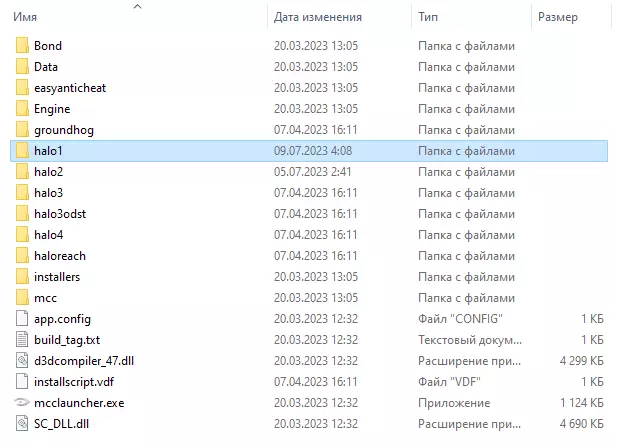
Task: Click the Data folder icon
Action: coord(22,66)
